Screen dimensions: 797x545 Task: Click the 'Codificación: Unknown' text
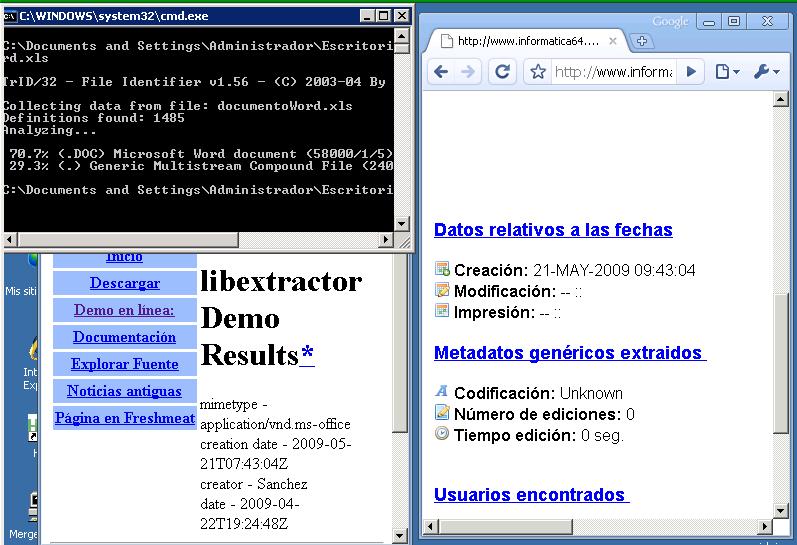pos(538,393)
